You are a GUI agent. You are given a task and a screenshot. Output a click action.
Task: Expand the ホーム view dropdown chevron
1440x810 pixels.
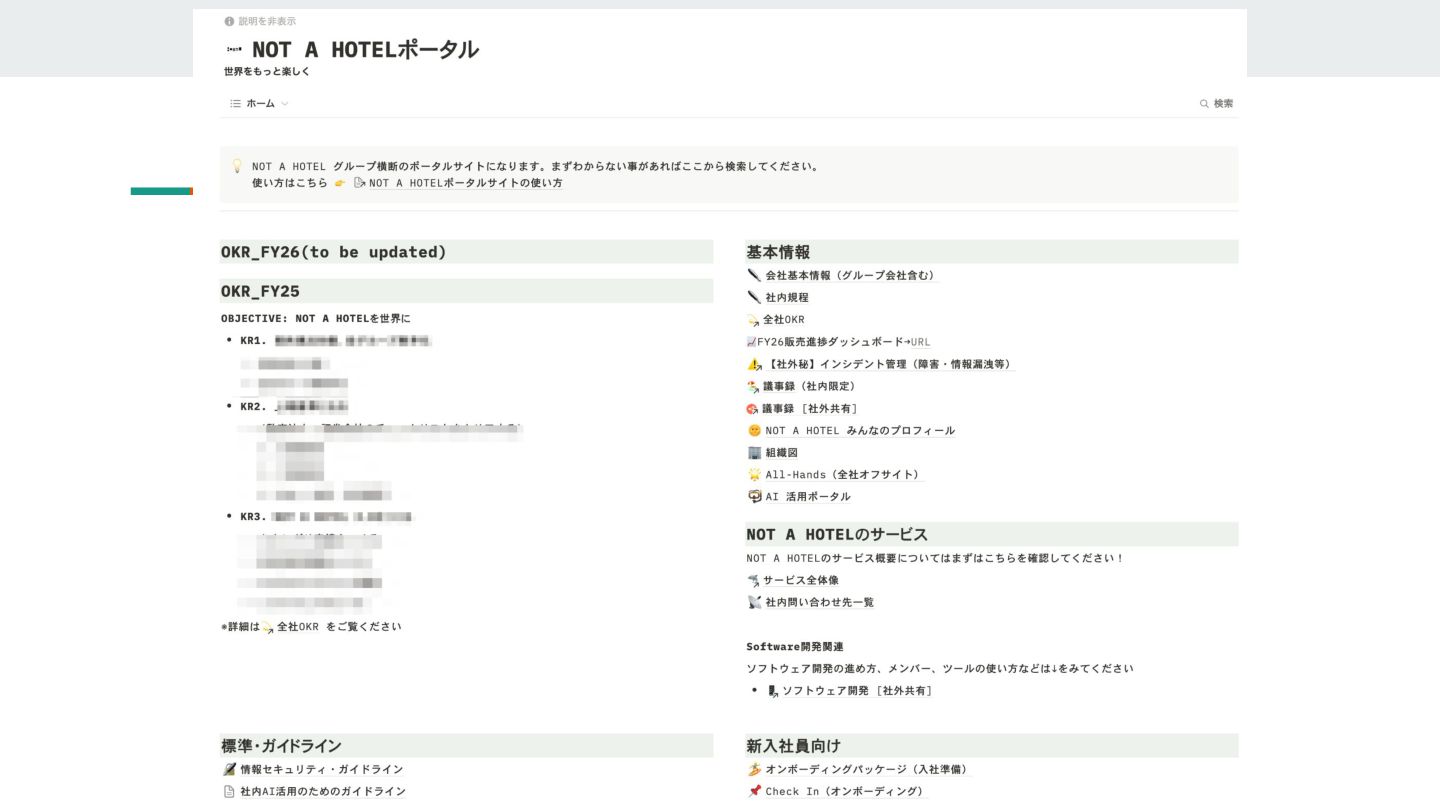pyautogui.click(x=284, y=103)
